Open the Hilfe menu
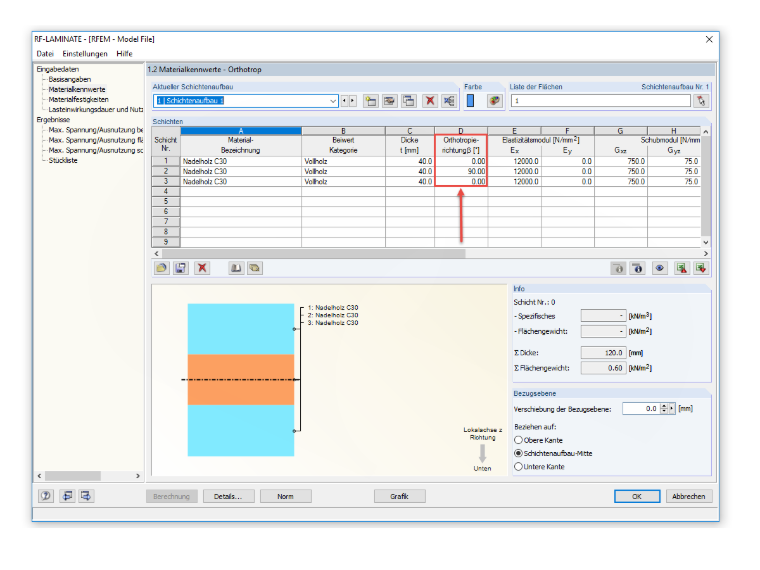 pos(124,53)
